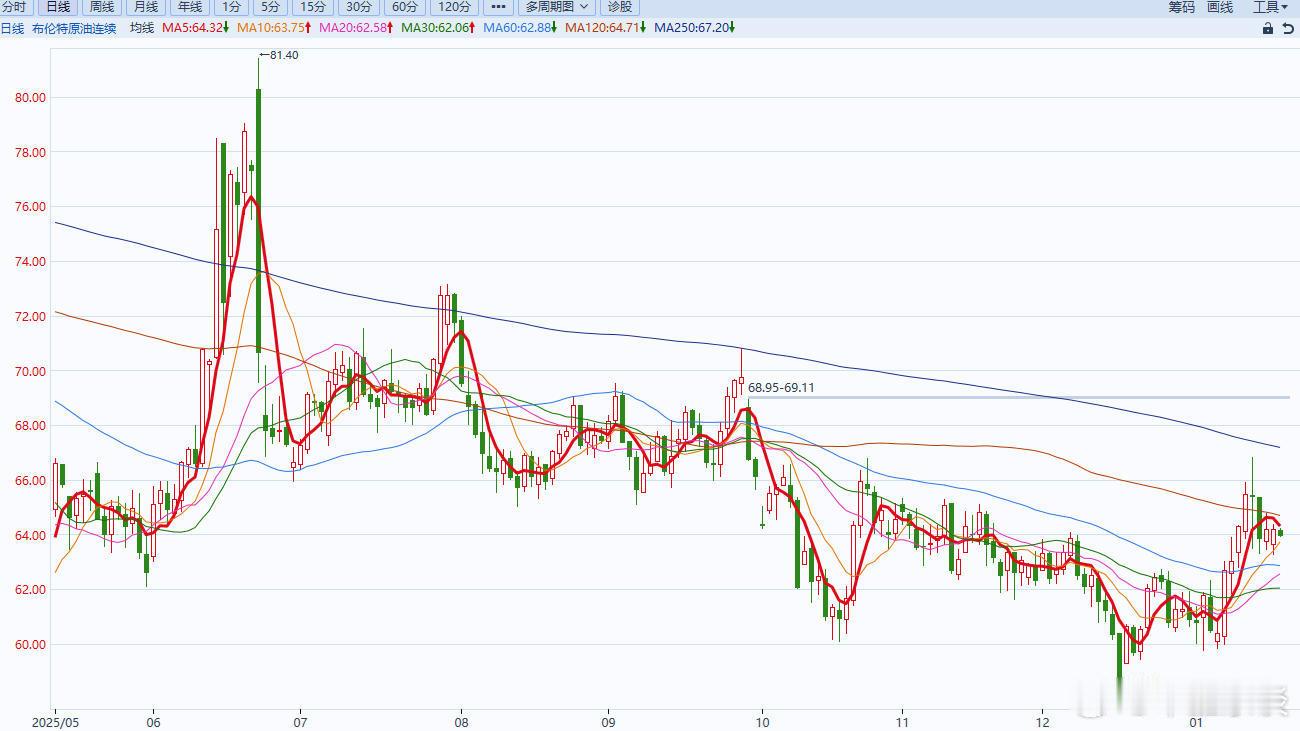
Task: Click the 诊股 stock diagnosis button
Action: 620,6
